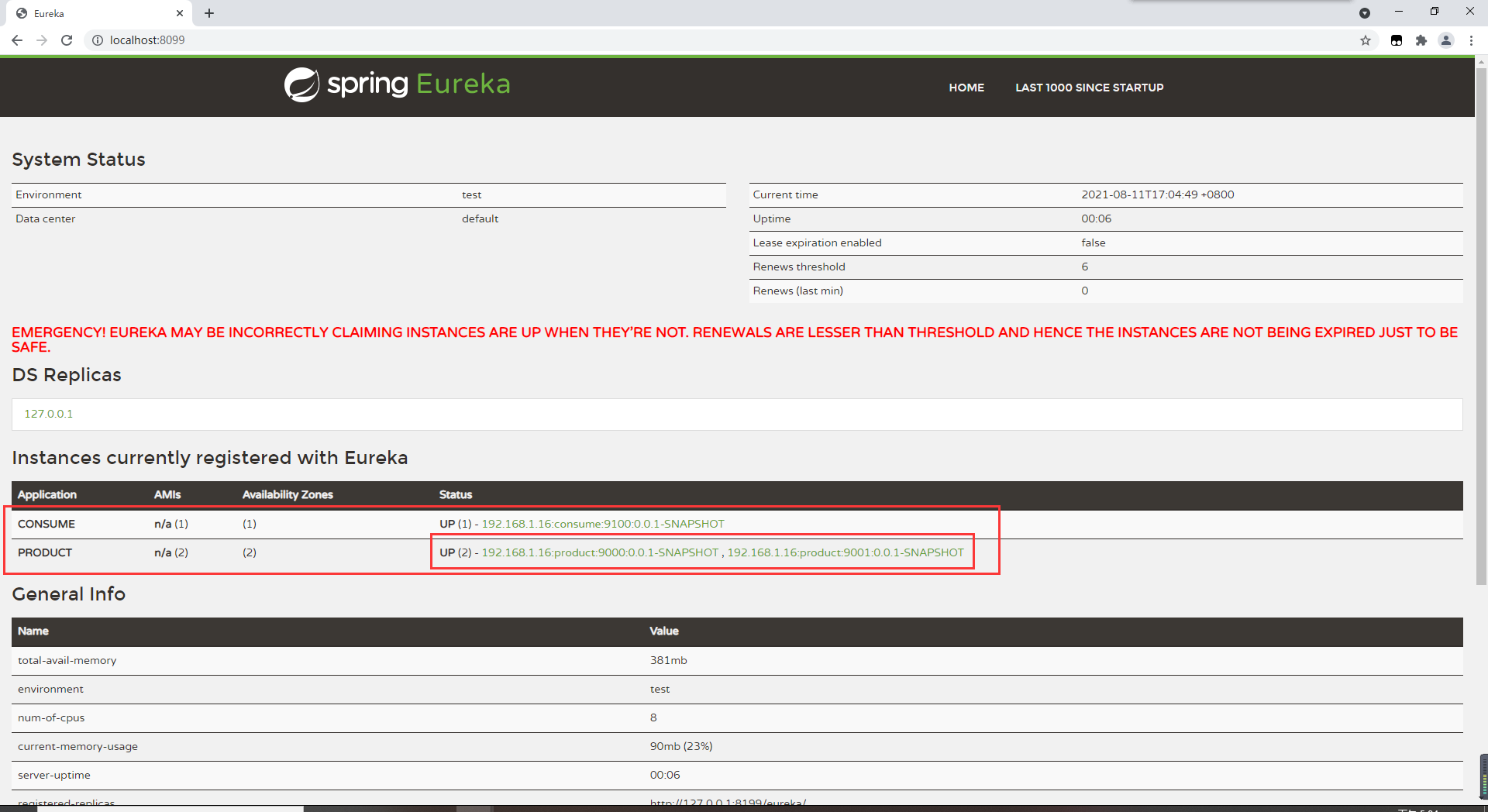
Task: Open the consume:9100 instance link
Action: [x=603, y=524]
